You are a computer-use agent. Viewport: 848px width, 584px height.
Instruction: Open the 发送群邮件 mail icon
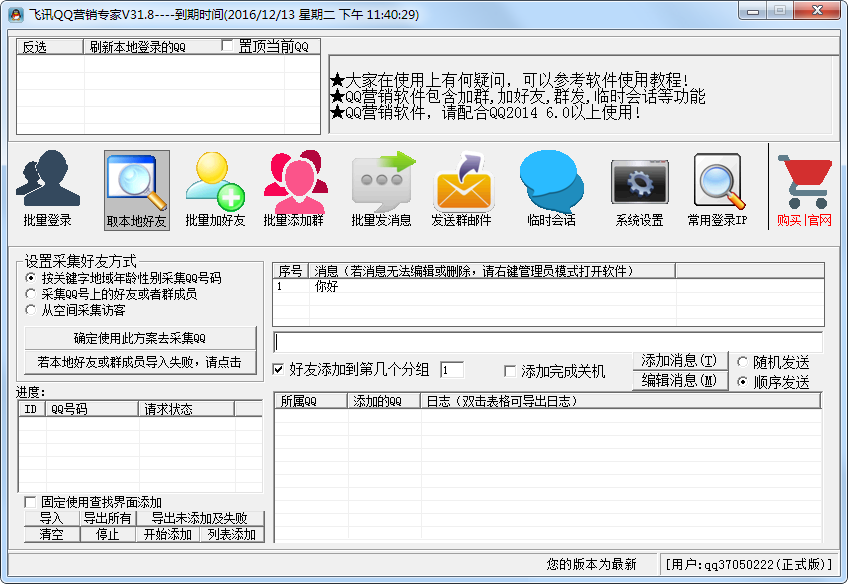click(x=462, y=181)
